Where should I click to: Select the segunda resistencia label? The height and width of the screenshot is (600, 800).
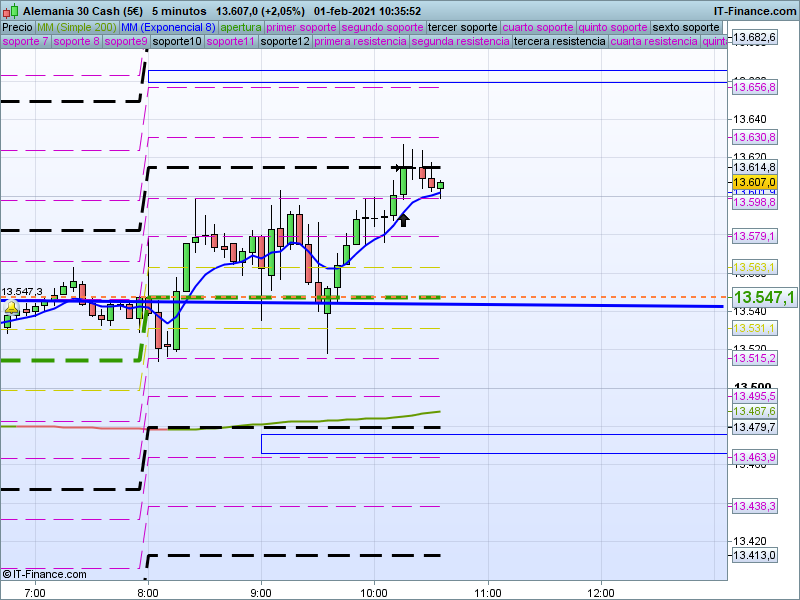pyautogui.click(x=460, y=41)
